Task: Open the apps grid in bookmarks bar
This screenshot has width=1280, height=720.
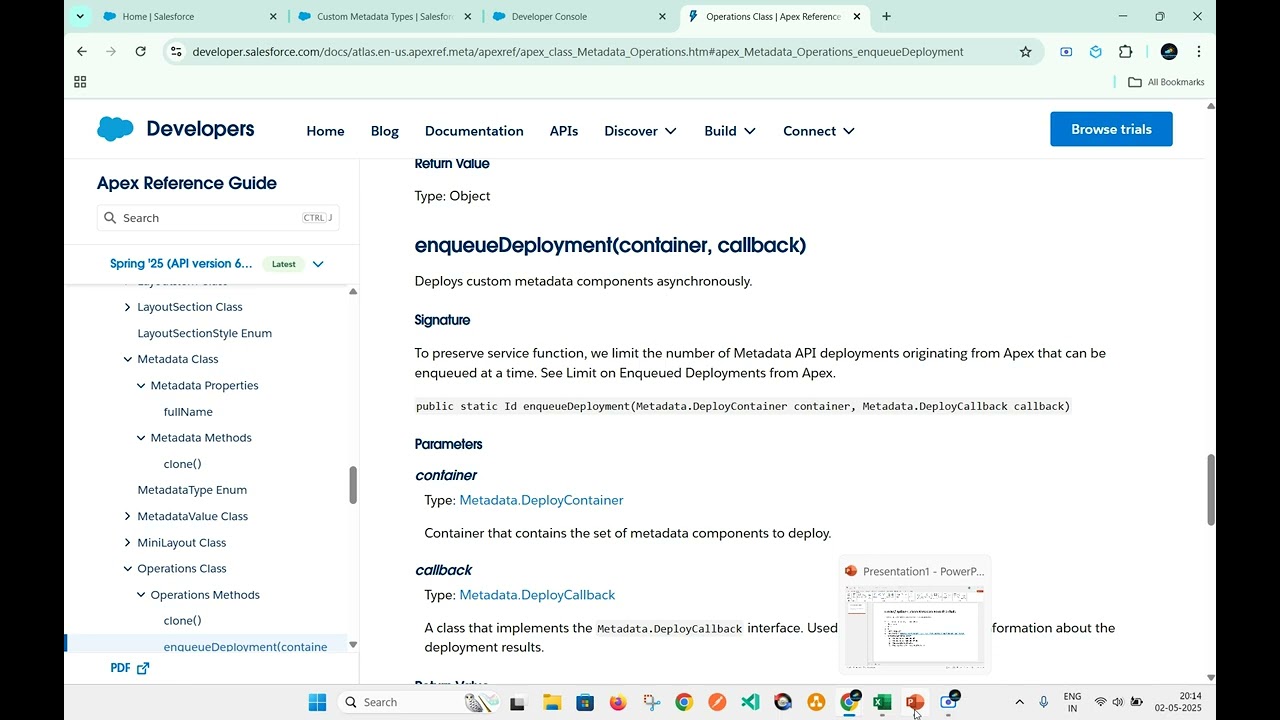Action: click(80, 82)
